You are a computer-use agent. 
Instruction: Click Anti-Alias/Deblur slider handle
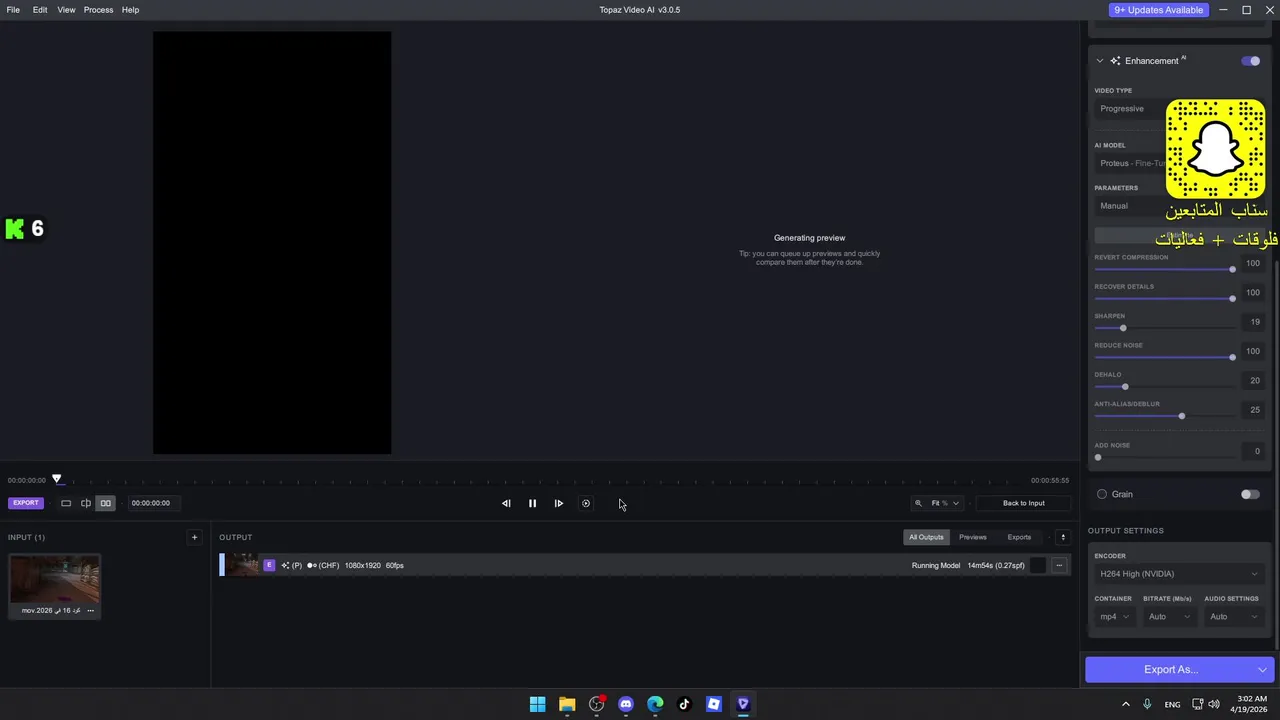click(1182, 416)
